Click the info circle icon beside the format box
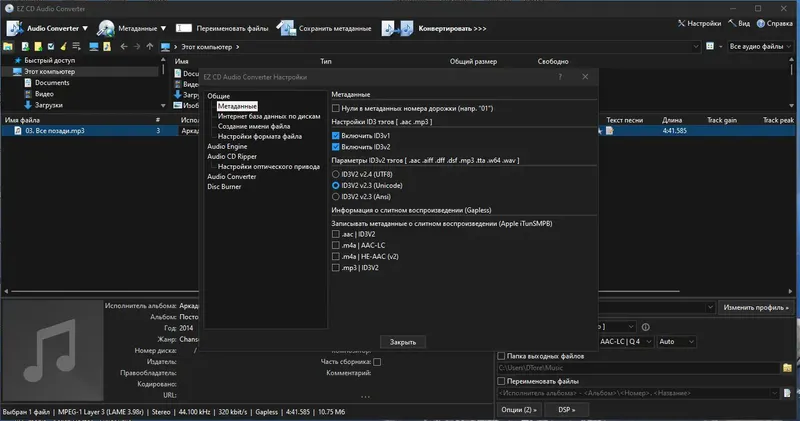Image resolution: width=800 pixels, height=421 pixels. 645,327
